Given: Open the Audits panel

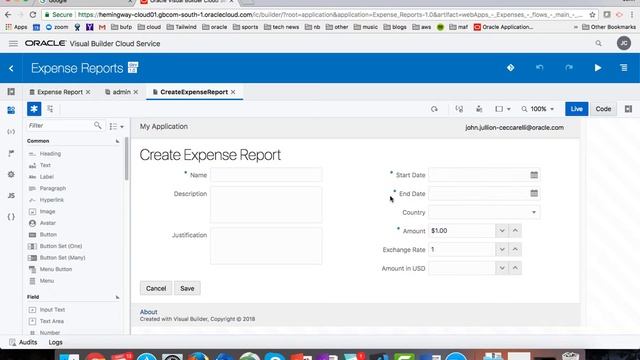Looking at the screenshot, I should point(23,342).
